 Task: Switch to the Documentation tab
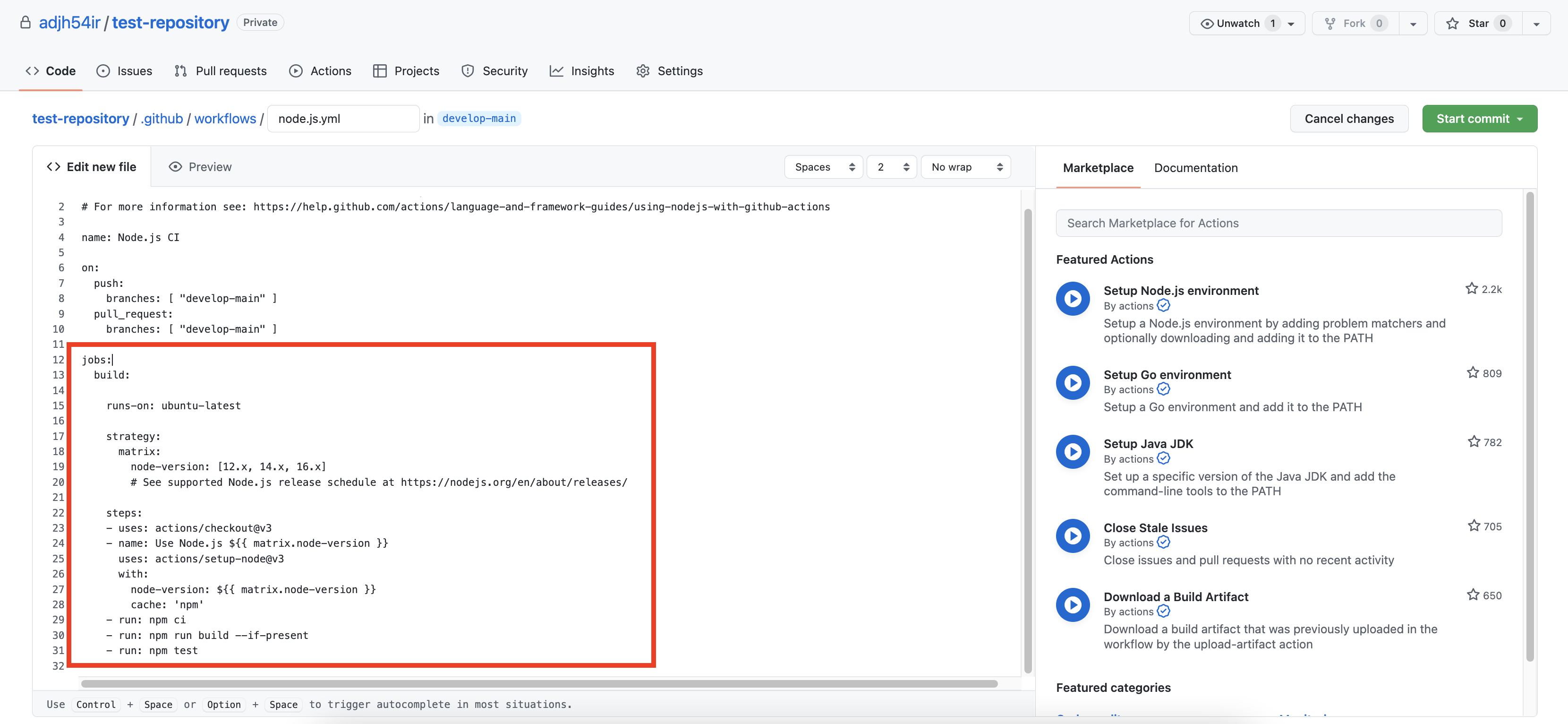point(1195,167)
